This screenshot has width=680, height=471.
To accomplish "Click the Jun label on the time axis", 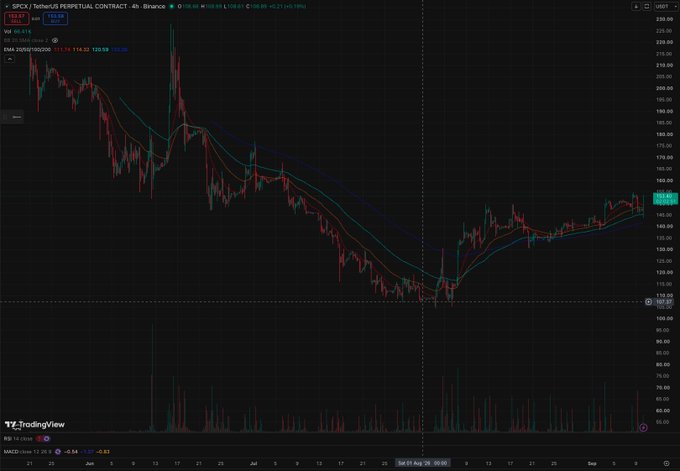I will (89, 464).
